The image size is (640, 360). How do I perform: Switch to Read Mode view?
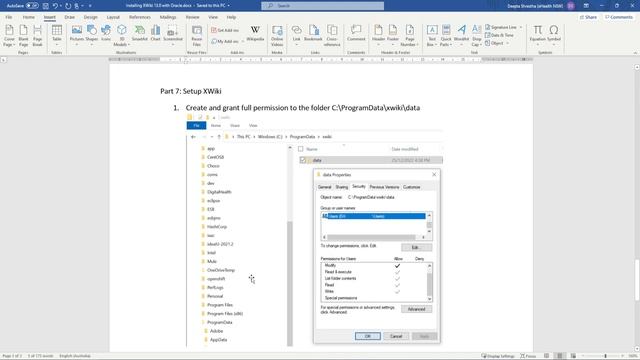coord(547,356)
